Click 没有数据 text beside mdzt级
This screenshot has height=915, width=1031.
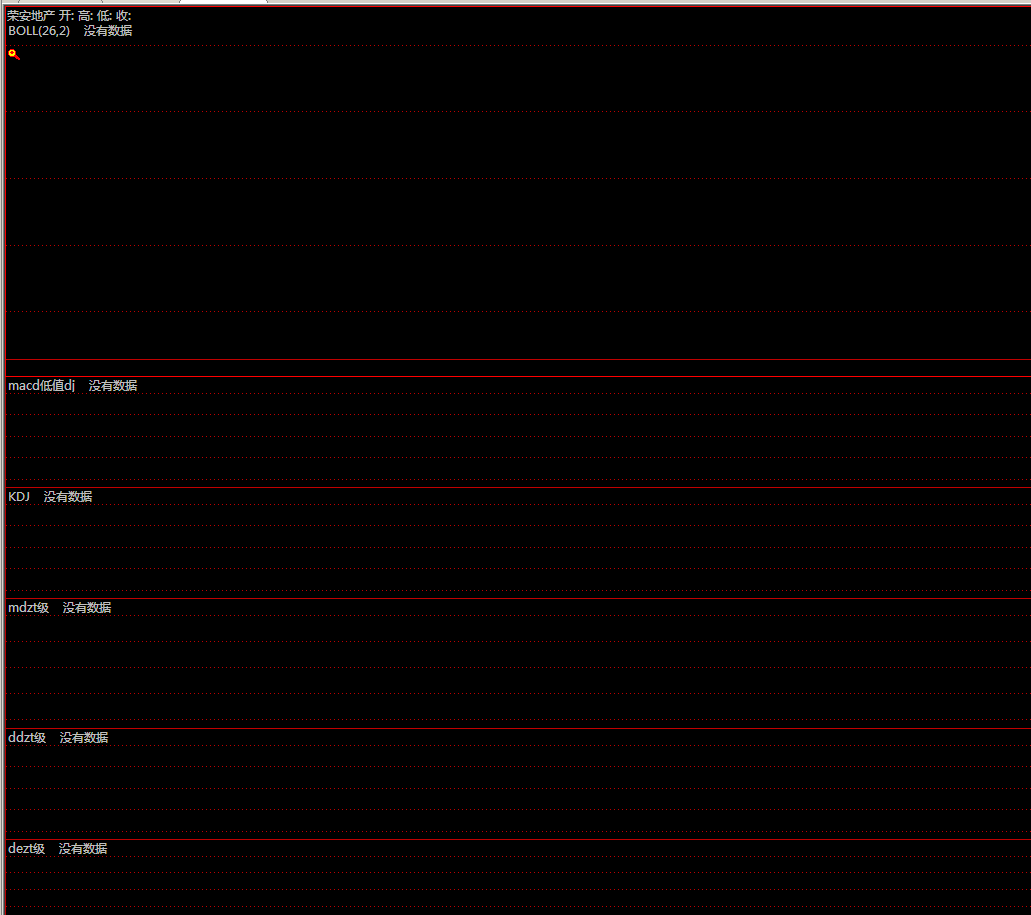tap(87, 608)
